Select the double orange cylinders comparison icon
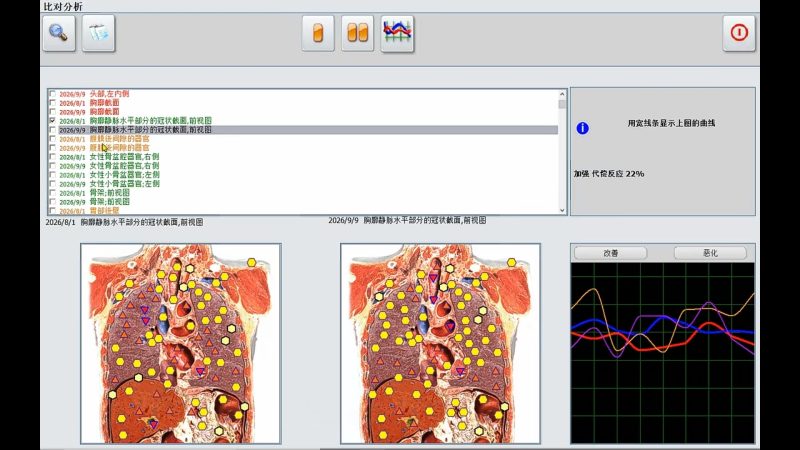 (x=357, y=33)
